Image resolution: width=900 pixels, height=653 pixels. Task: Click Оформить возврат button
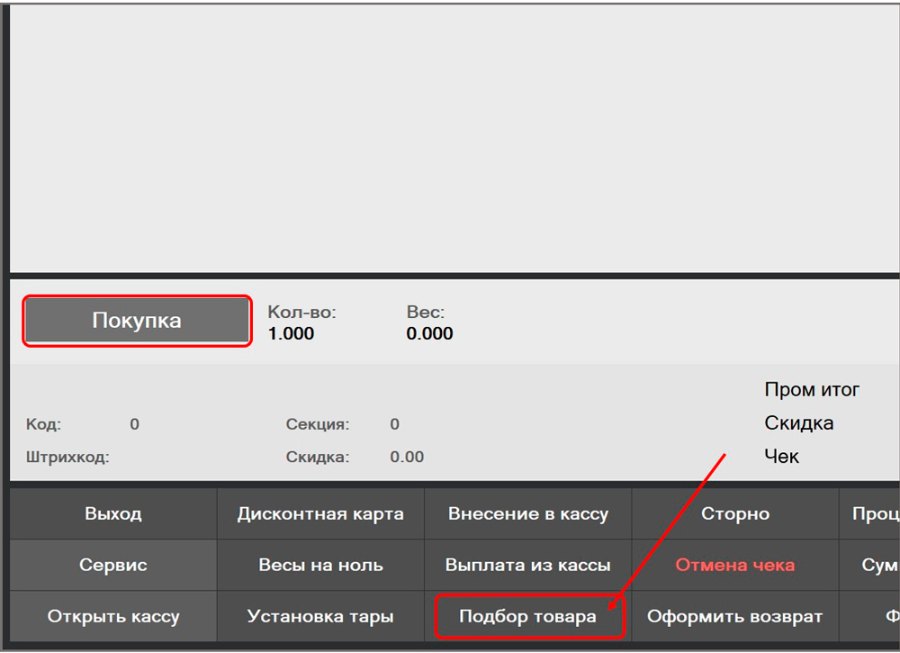735,616
